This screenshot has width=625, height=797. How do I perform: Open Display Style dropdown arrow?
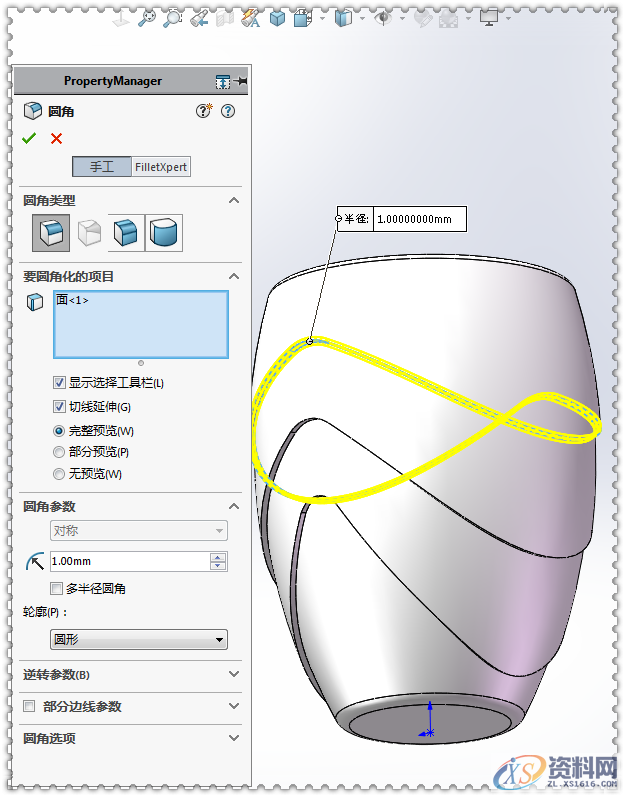click(x=362, y=19)
